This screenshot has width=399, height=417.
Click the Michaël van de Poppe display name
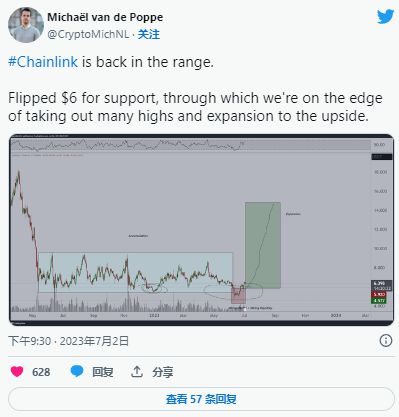105,17
